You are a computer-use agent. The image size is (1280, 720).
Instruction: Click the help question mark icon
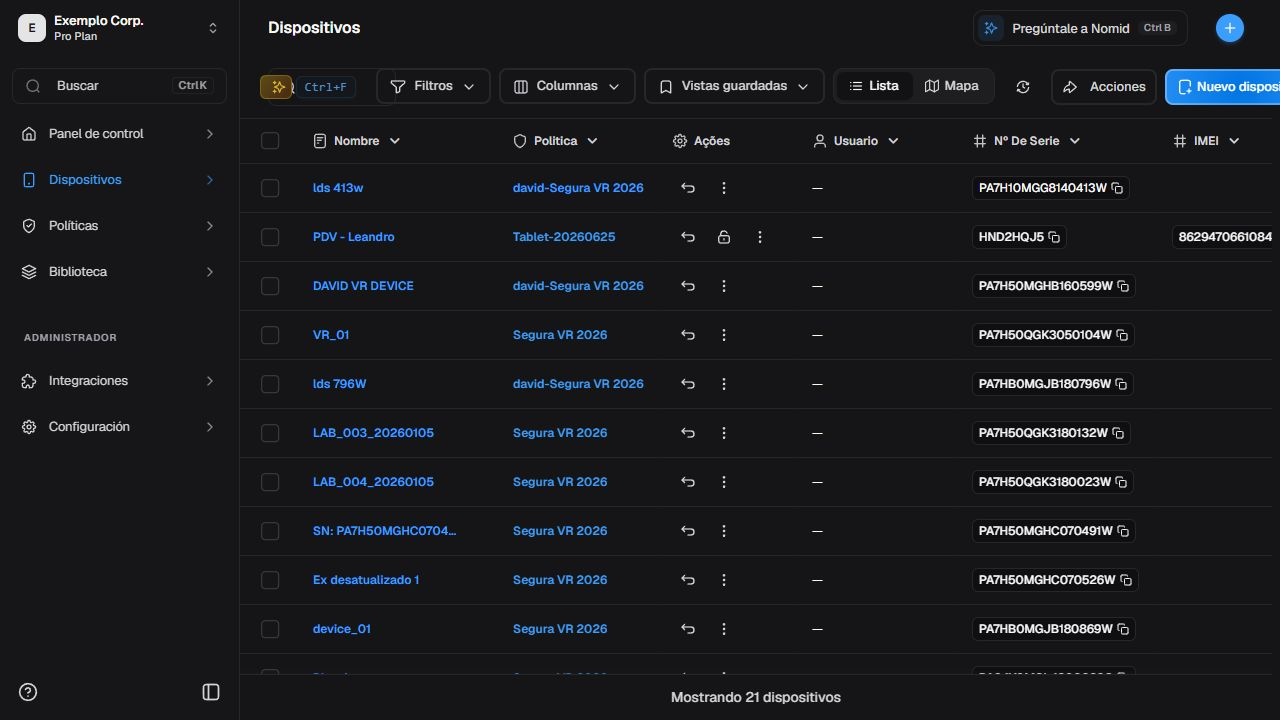tap(28, 692)
